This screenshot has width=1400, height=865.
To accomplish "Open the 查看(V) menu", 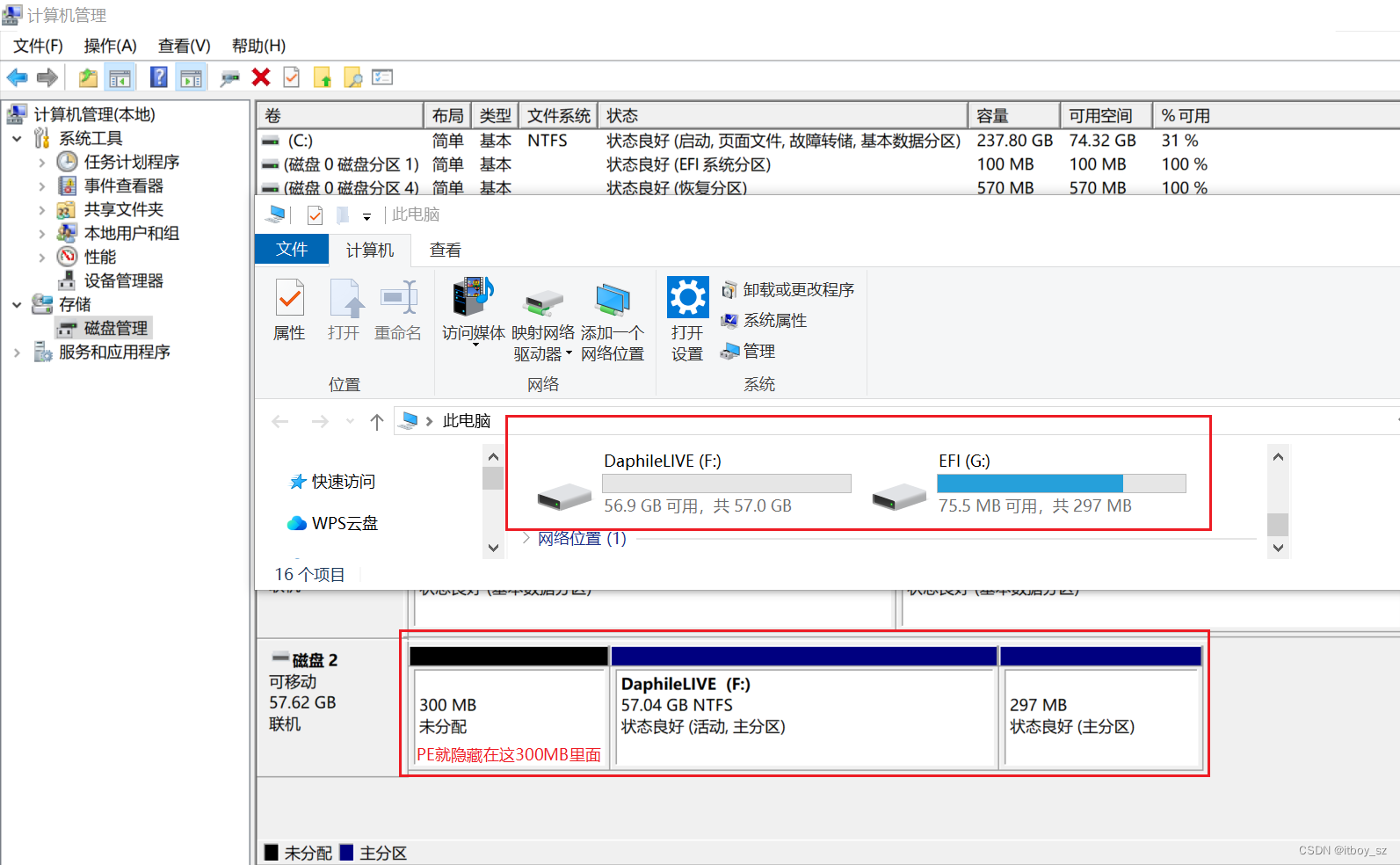I will pyautogui.click(x=184, y=46).
